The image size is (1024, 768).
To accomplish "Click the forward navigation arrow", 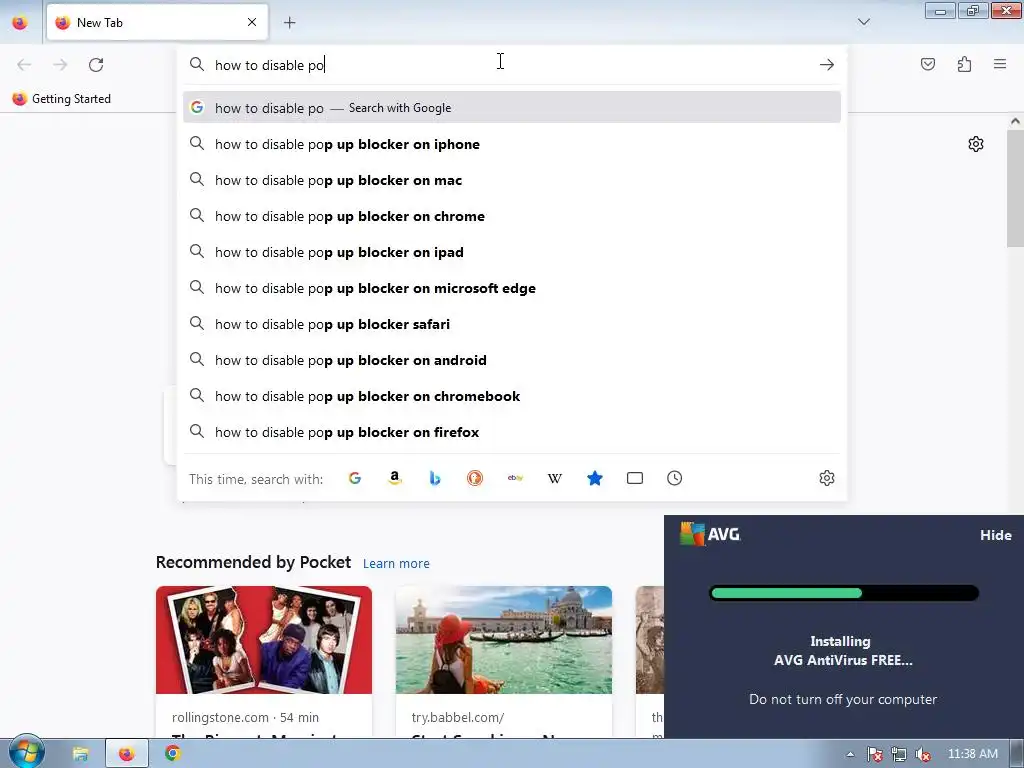I will 60,65.
